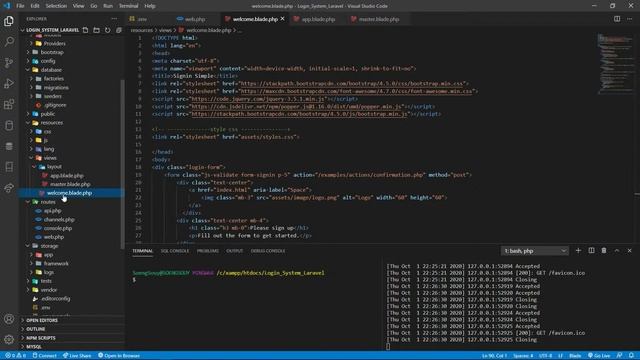Collapse all folders in explorer
The width and height of the screenshot is (640, 360).
(x=118, y=30)
